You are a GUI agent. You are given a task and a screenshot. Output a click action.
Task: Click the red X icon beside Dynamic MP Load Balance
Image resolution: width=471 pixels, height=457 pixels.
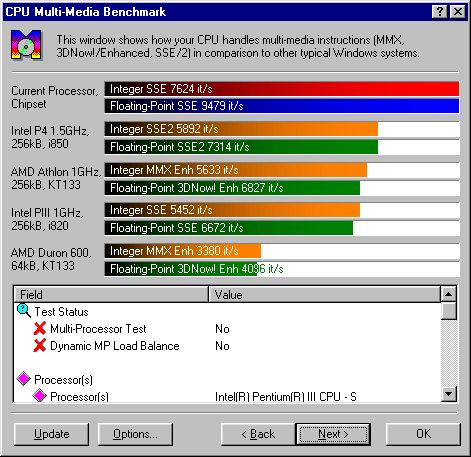coord(40,345)
